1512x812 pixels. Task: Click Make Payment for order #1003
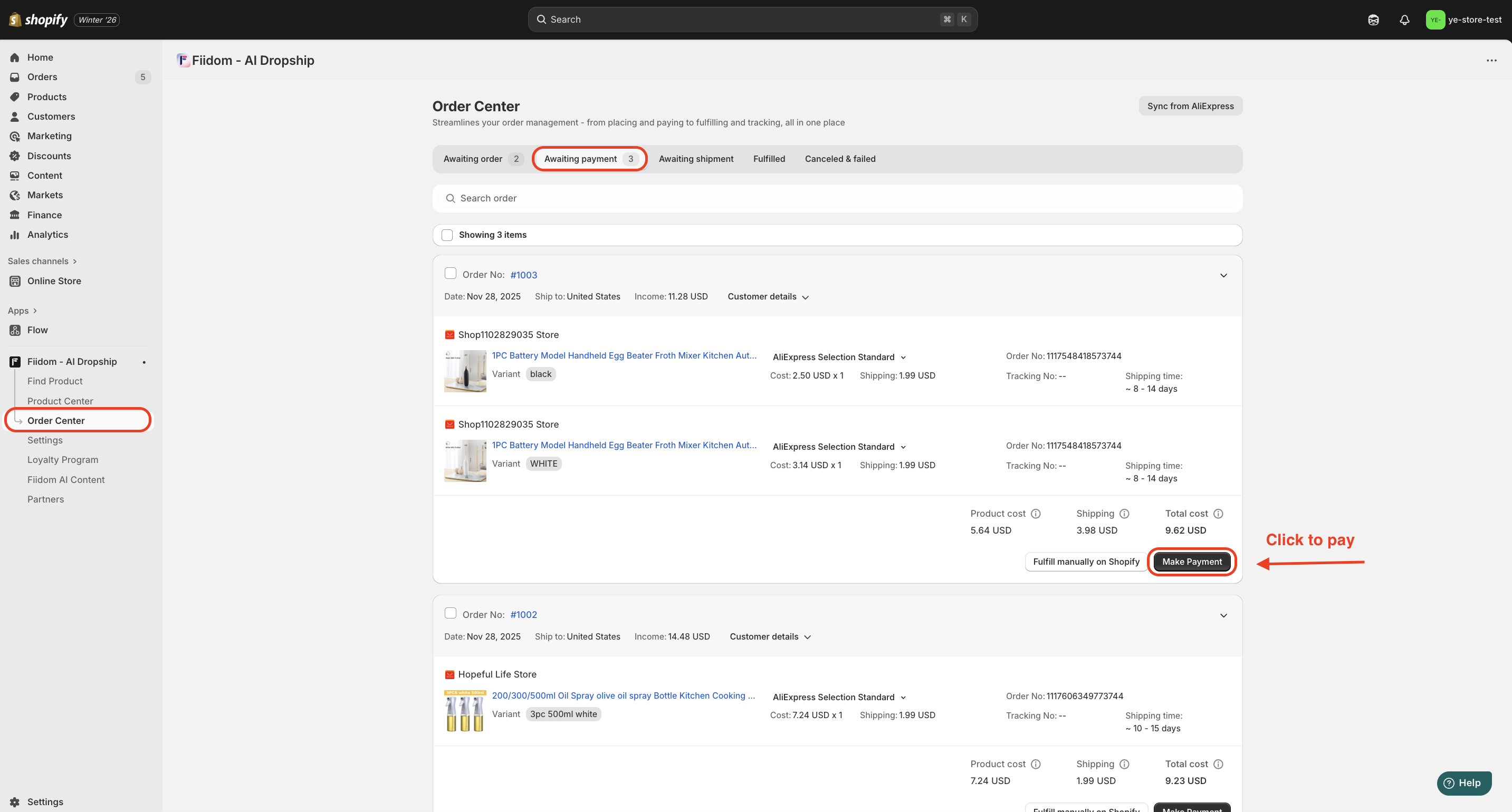1192,562
